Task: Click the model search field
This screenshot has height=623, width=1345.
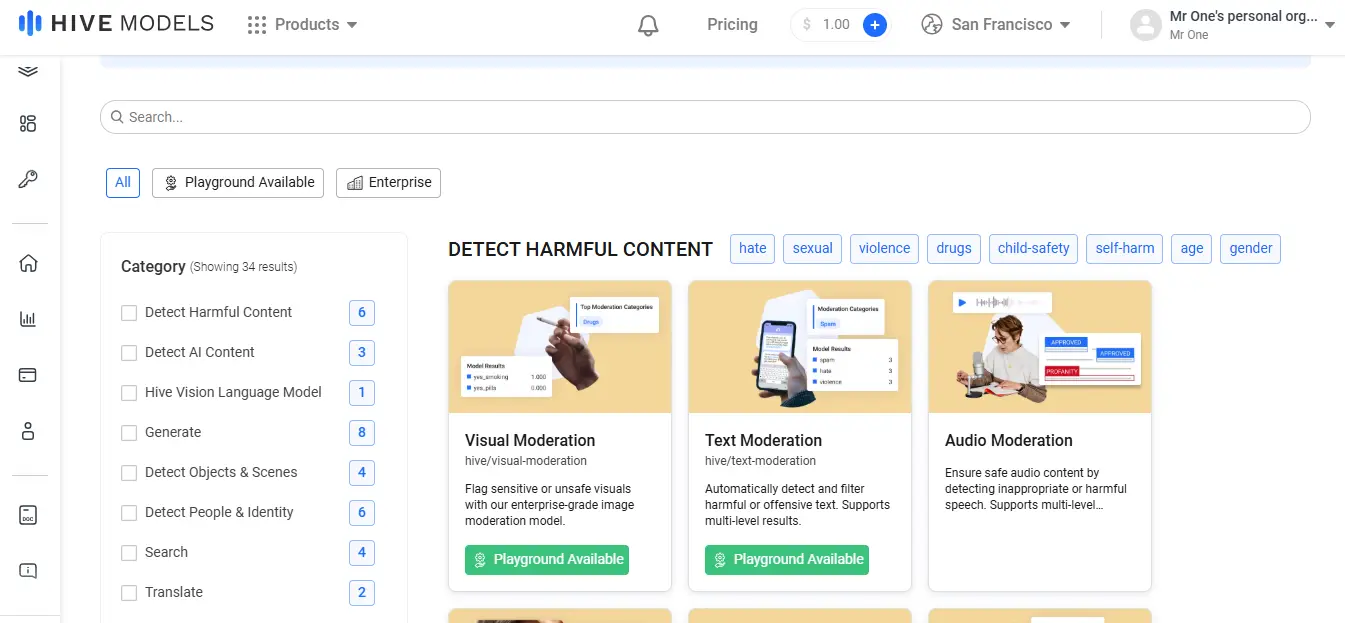Action: [x=705, y=117]
